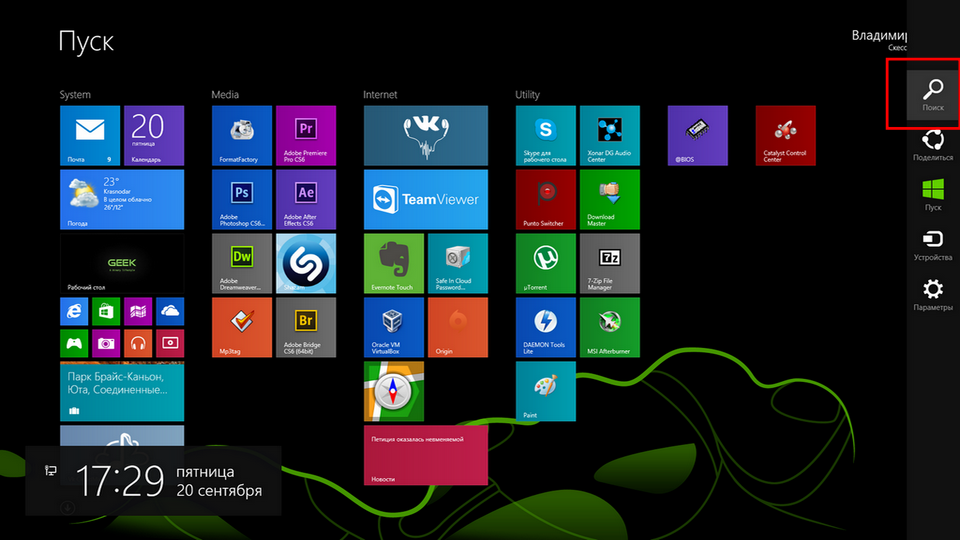This screenshot has width=960, height=540.
Task: Click the Utility group heading
Action: click(527, 94)
